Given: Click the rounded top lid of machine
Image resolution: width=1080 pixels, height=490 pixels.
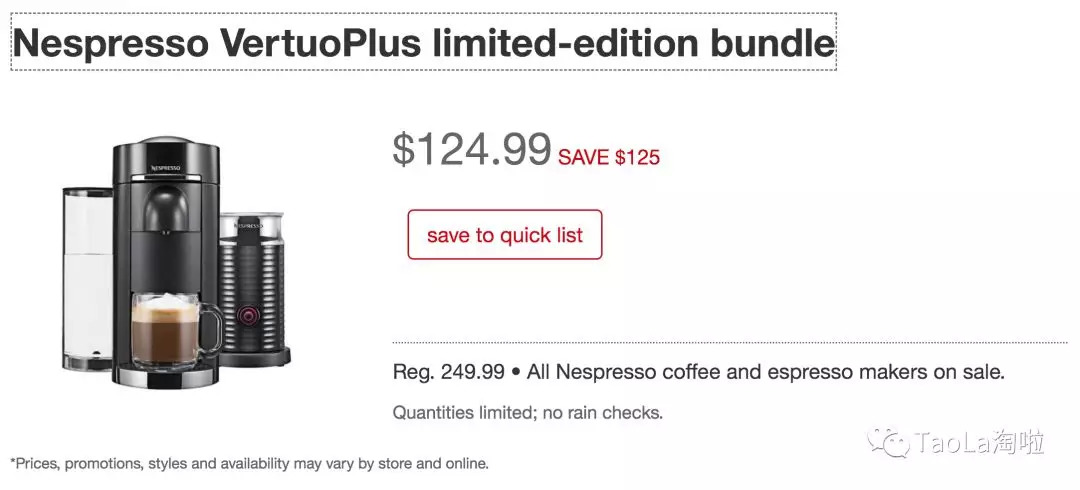Looking at the screenshot, I should pos(165,143).
